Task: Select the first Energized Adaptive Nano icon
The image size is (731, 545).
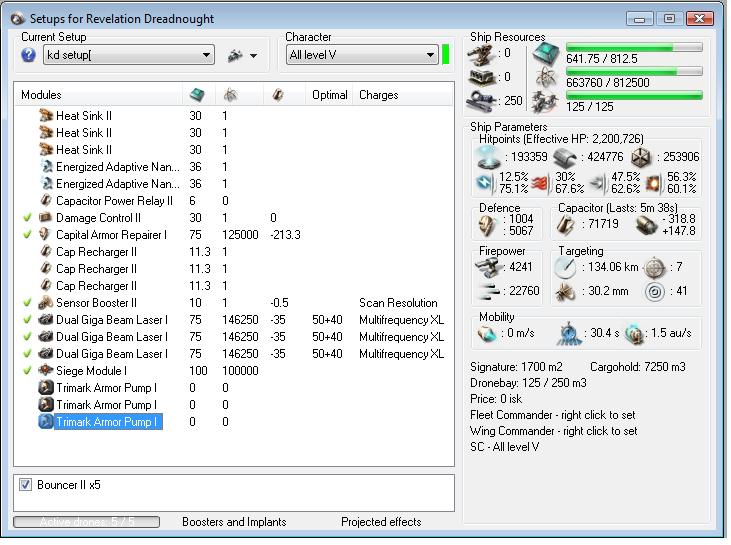Action: (x=46, y=166)
